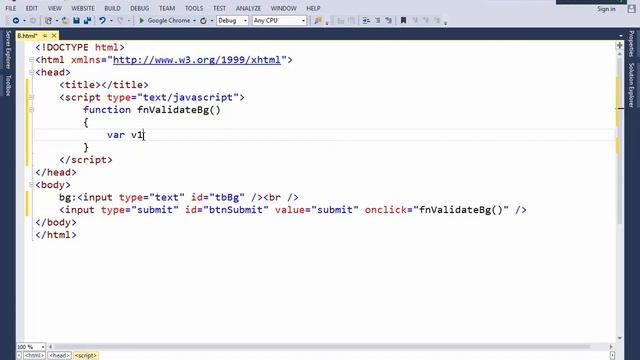Click the account avatar icon beside Sign in
The width and height of the screenshot is (640, 360).
click(631, 9)
